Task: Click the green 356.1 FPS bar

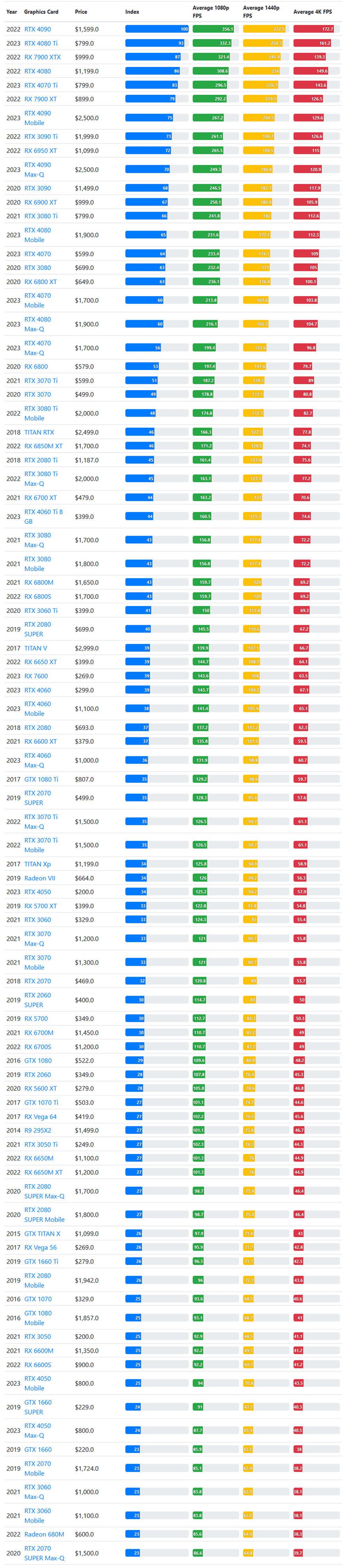Action: tap(213, 29)
